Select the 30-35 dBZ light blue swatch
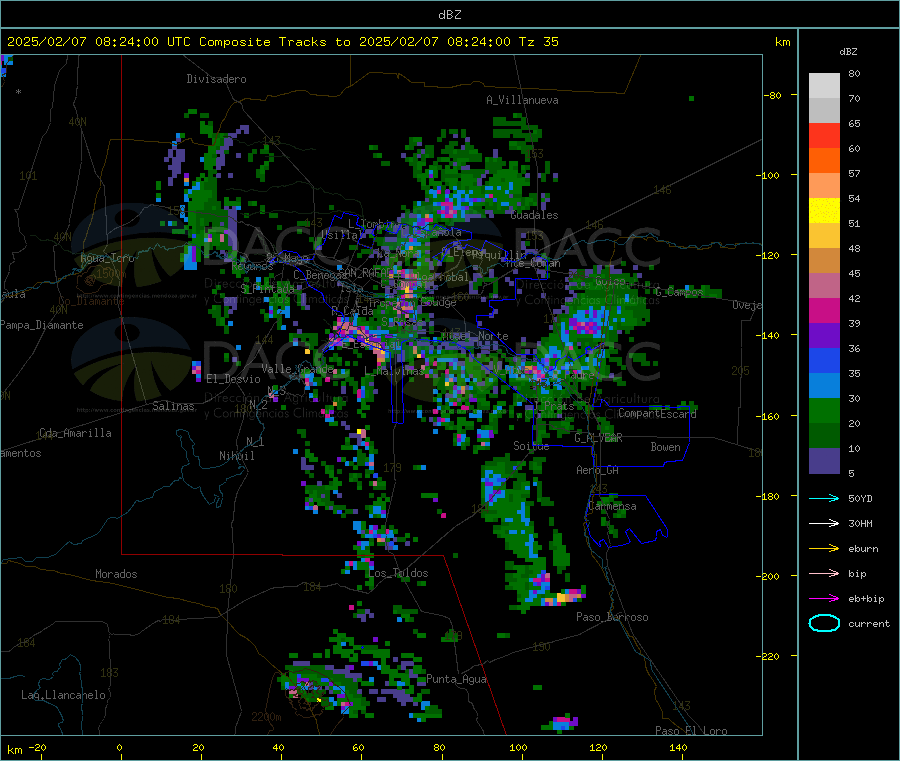Image resolution: width=900 pixels, height=761 pixels. coord(824,386)
